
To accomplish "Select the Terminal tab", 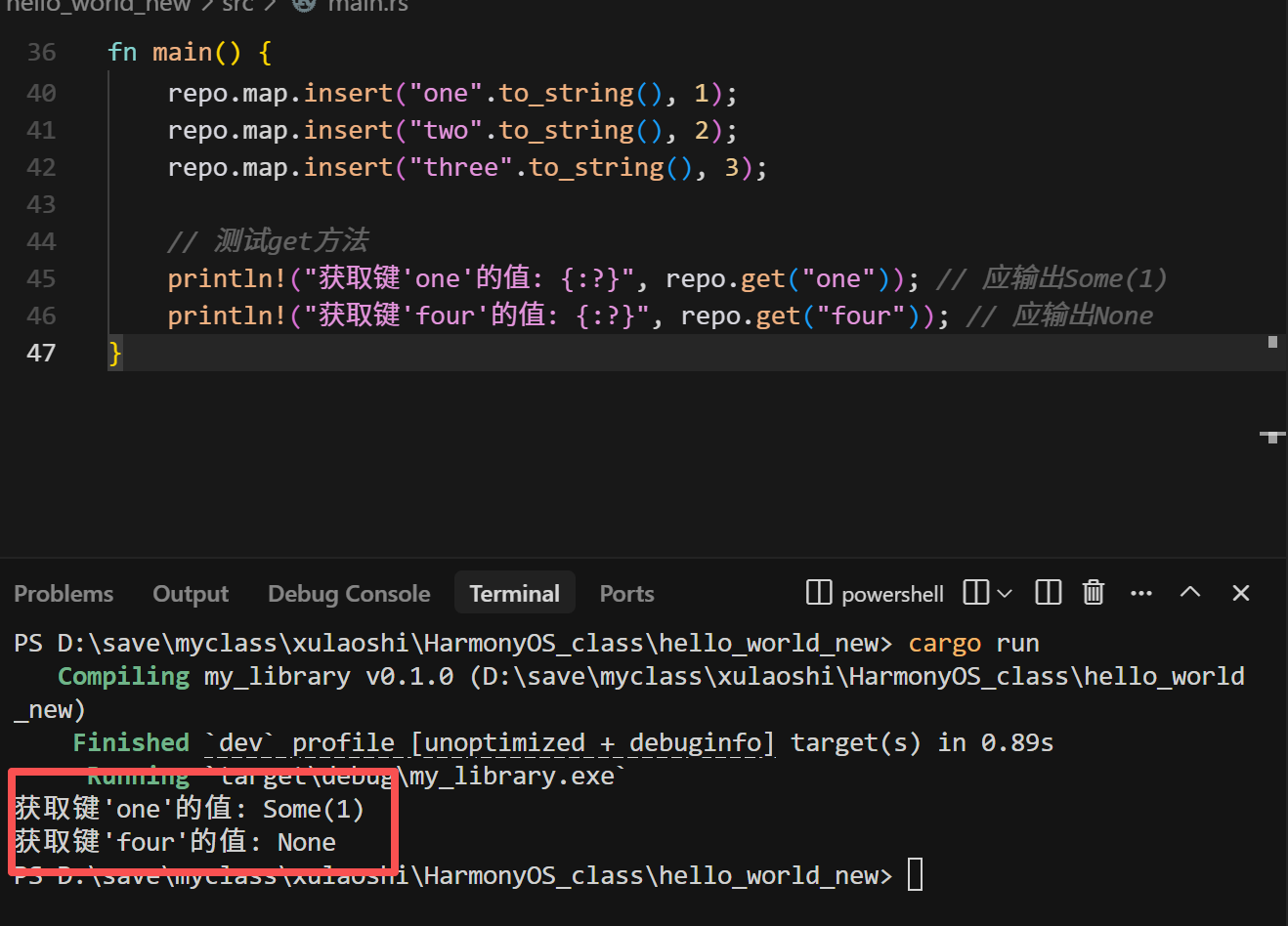I will tap(515, 594).
